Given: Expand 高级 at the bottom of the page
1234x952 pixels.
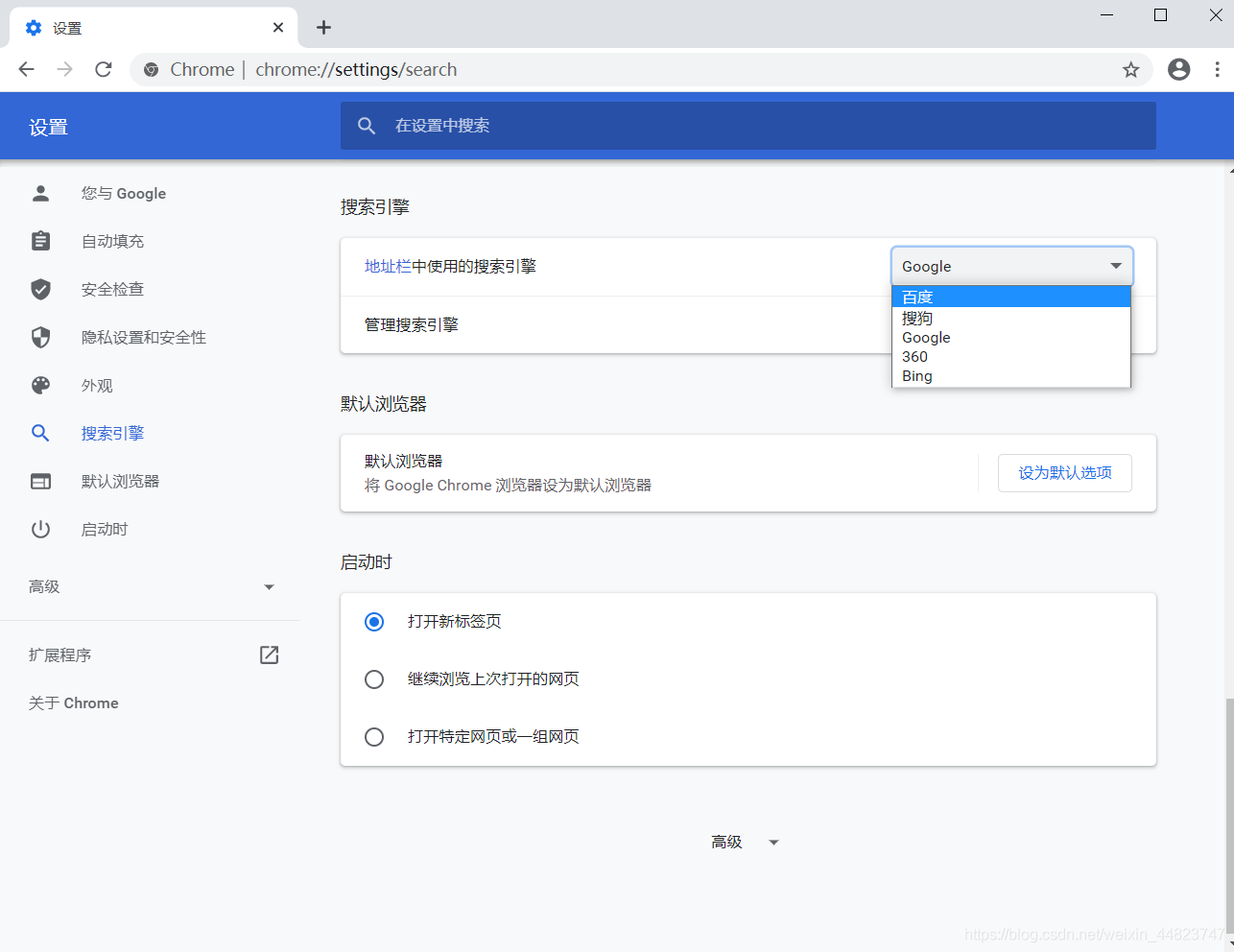Looking at the screenshot, I should tap(746, 842).
